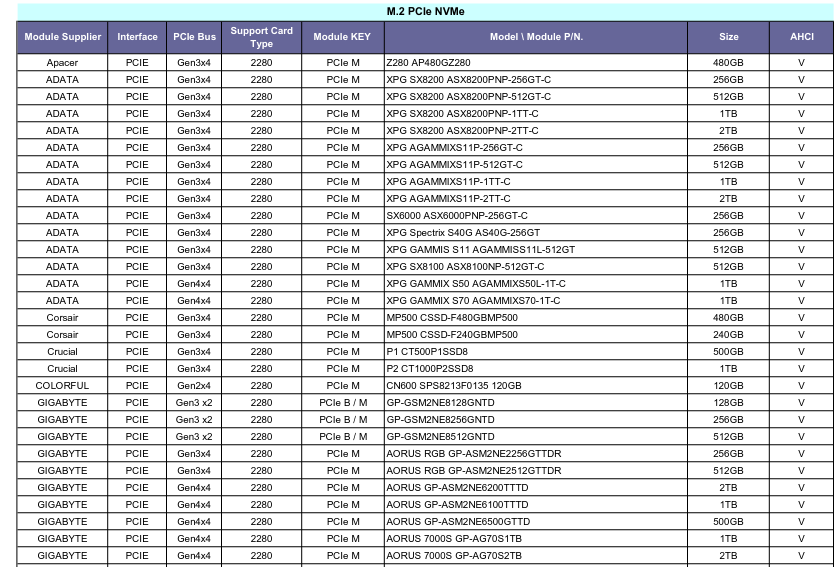Click P1 CT500P1SSD8 model cell
Viewport: 840px width, 567px height.
click(536, 352)
